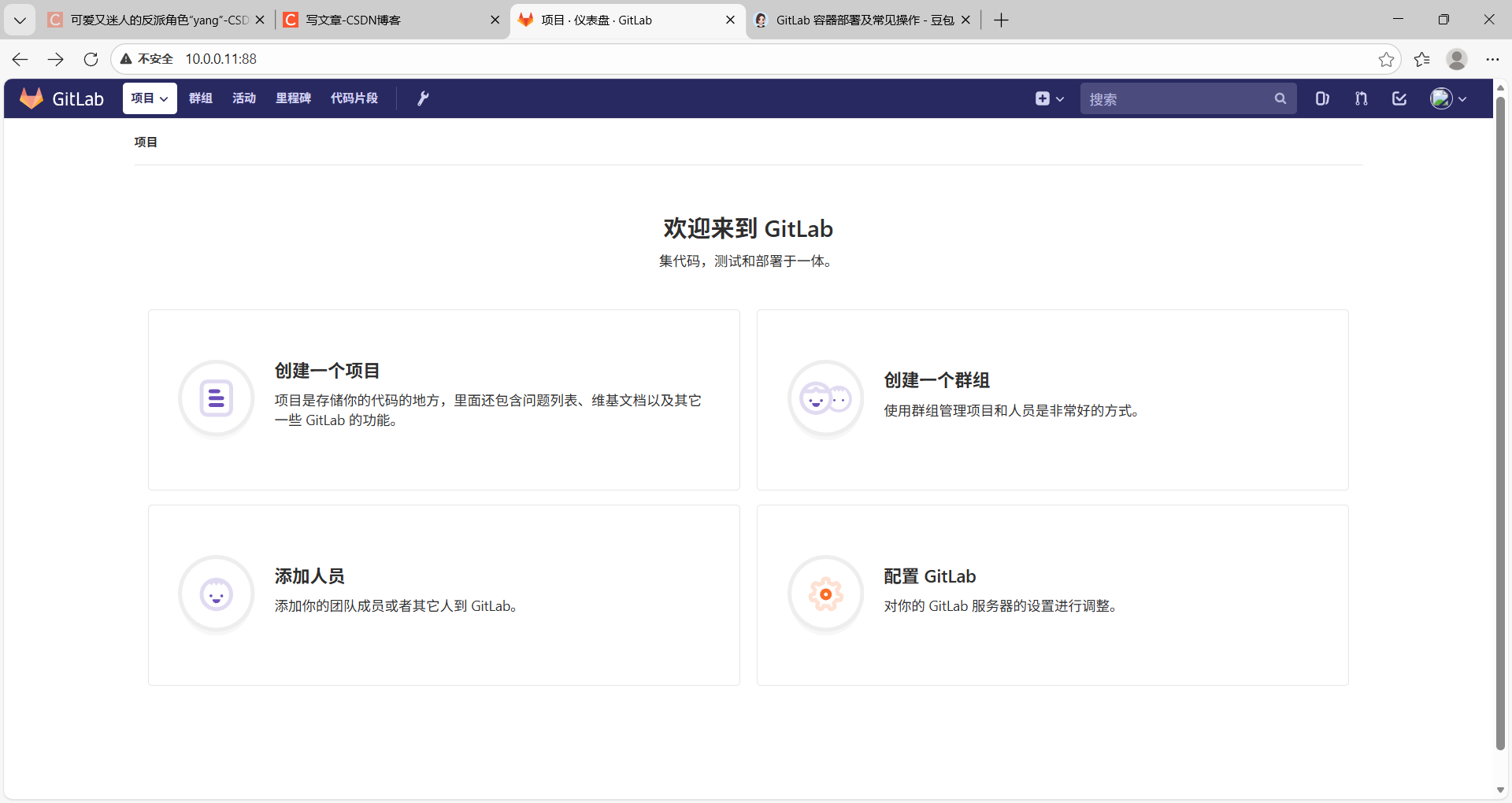This screenshot has height=803, width=1512.
Task: Open the admin area wrench icon
Action: [423, 98]
